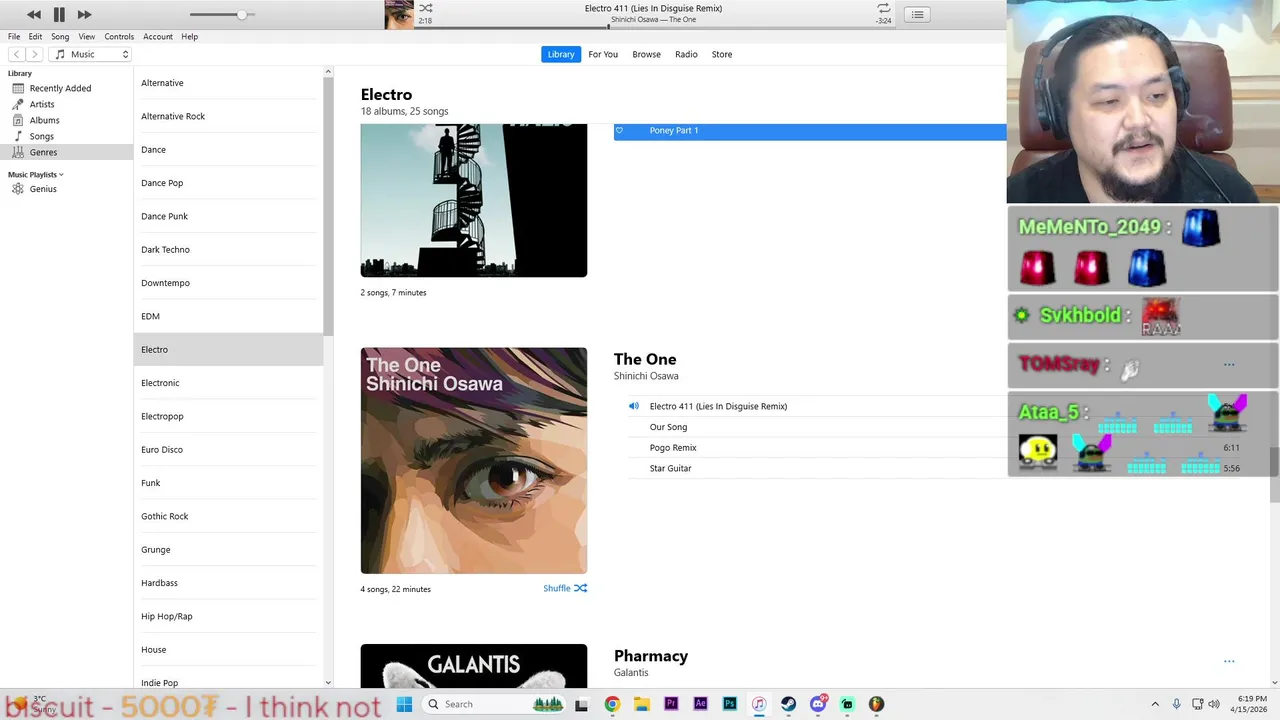Open the Galantis artist link

631,673
